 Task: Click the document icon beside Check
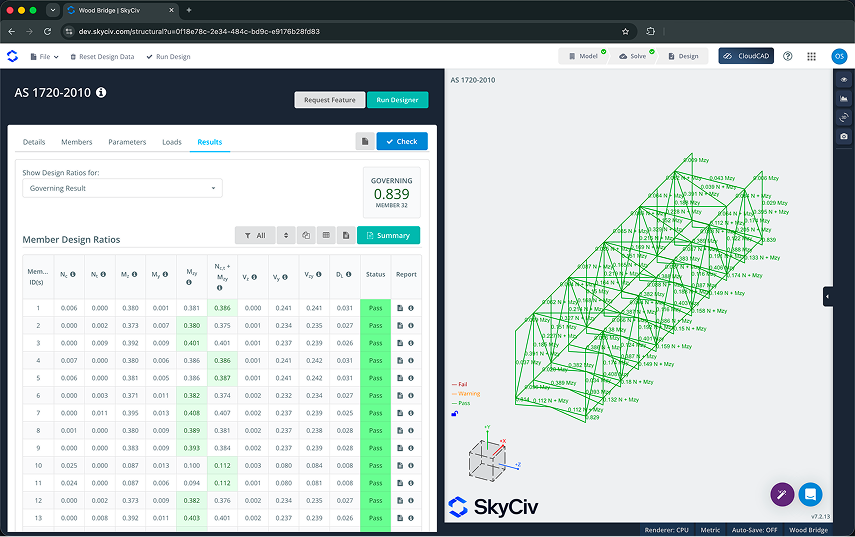[365, 141]
